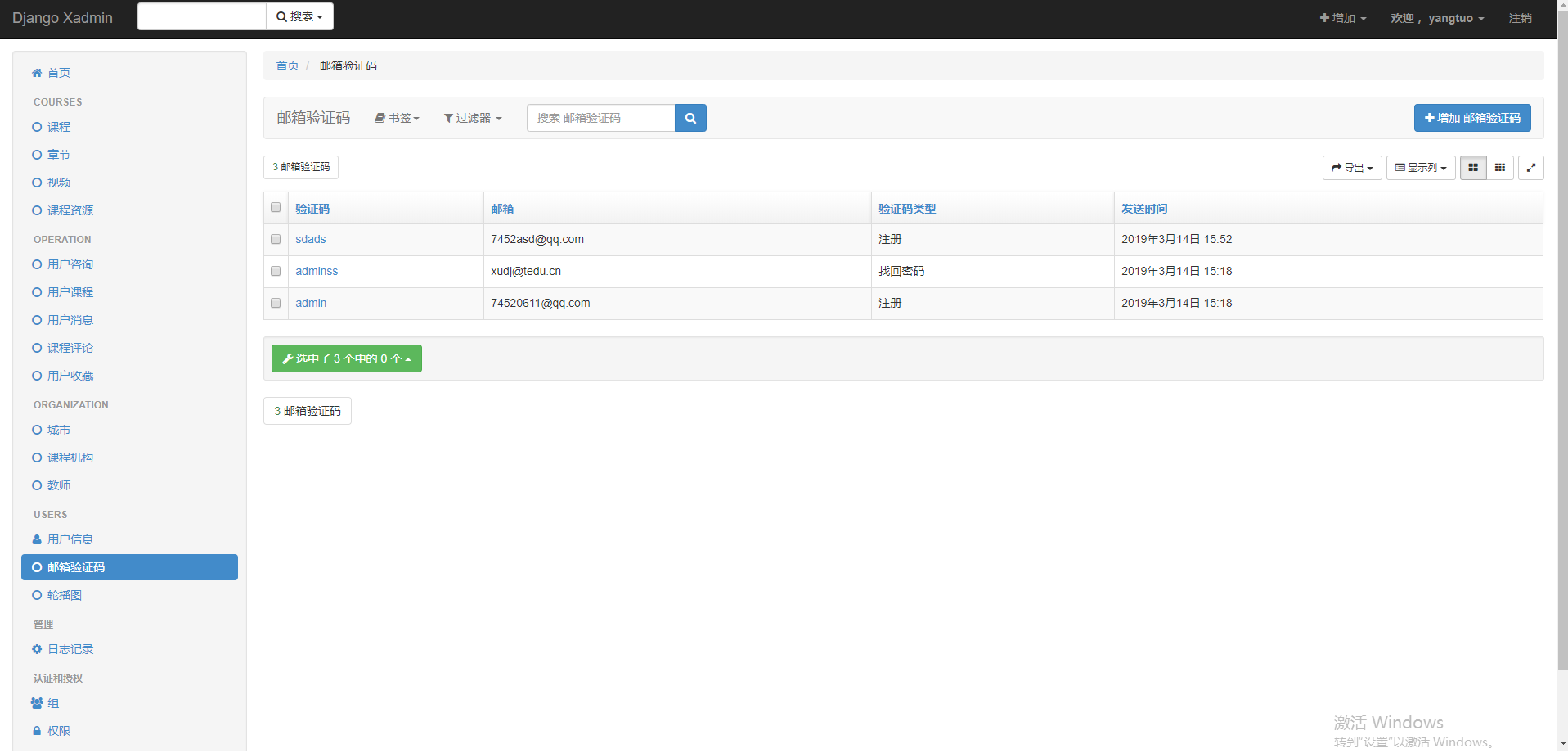Sort by the 邮箱 column header
Screen dimensions: 1568x753
[x=502, y=209]
